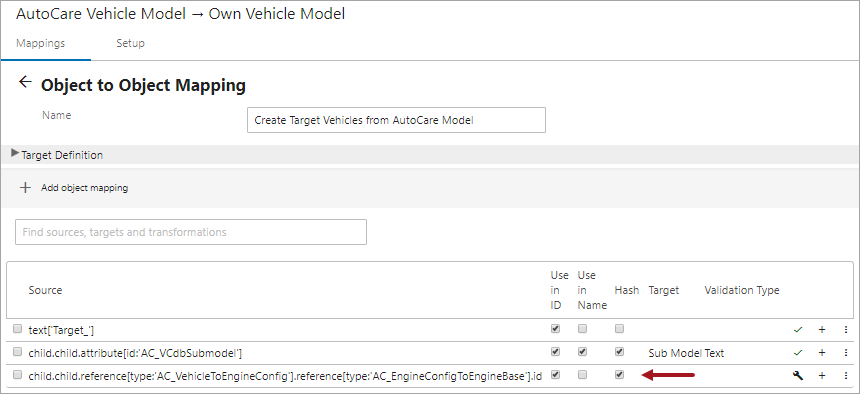Switch to the Setup tab
Screen dimensions: 860x394
[131, 43]
